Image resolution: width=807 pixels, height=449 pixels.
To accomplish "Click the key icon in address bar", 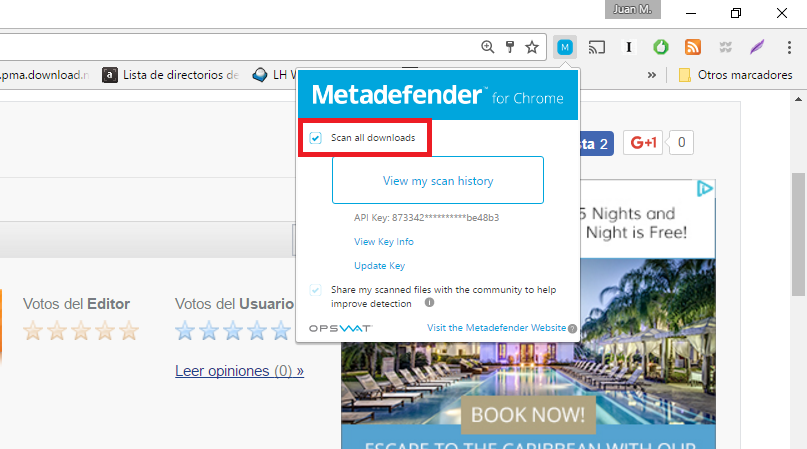I will [x=510, y=47].
